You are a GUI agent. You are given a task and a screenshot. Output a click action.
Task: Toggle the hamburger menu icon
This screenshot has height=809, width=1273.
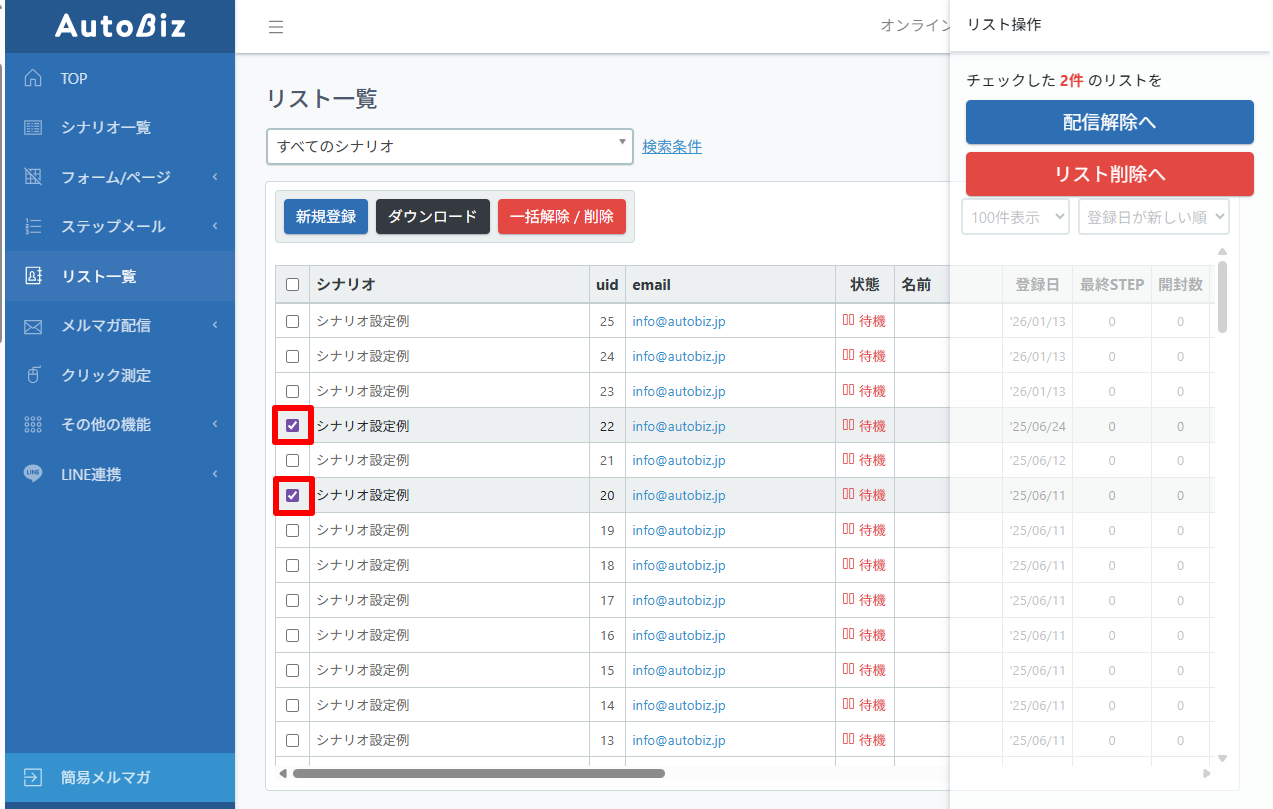click(276, 27)
